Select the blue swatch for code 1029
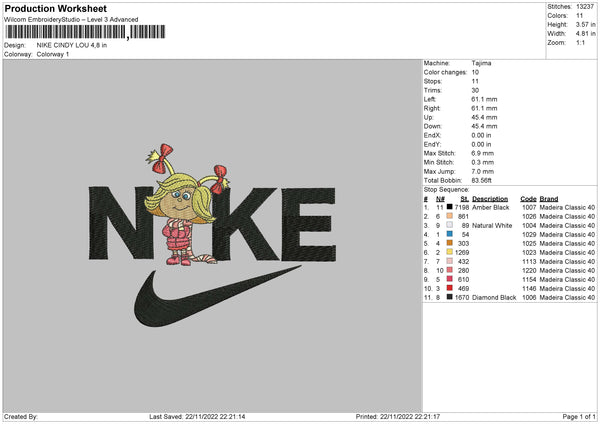600x424 pixels. [450, 234]
